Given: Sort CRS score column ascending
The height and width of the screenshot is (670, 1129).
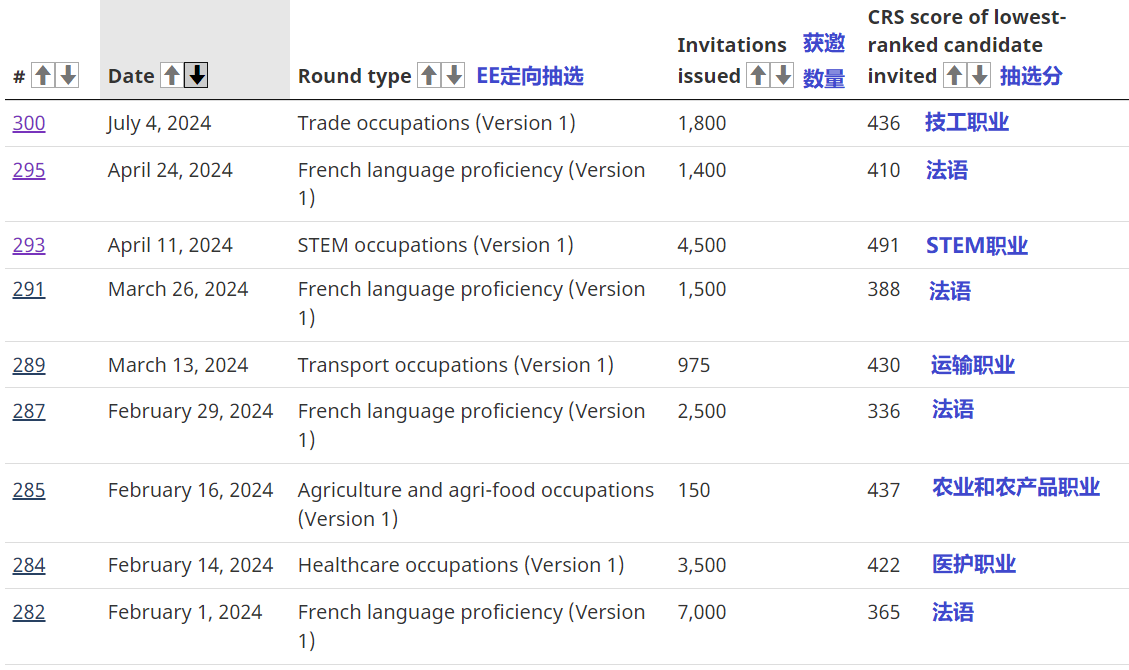Looking at the screenshot, I should coord(957,75).
